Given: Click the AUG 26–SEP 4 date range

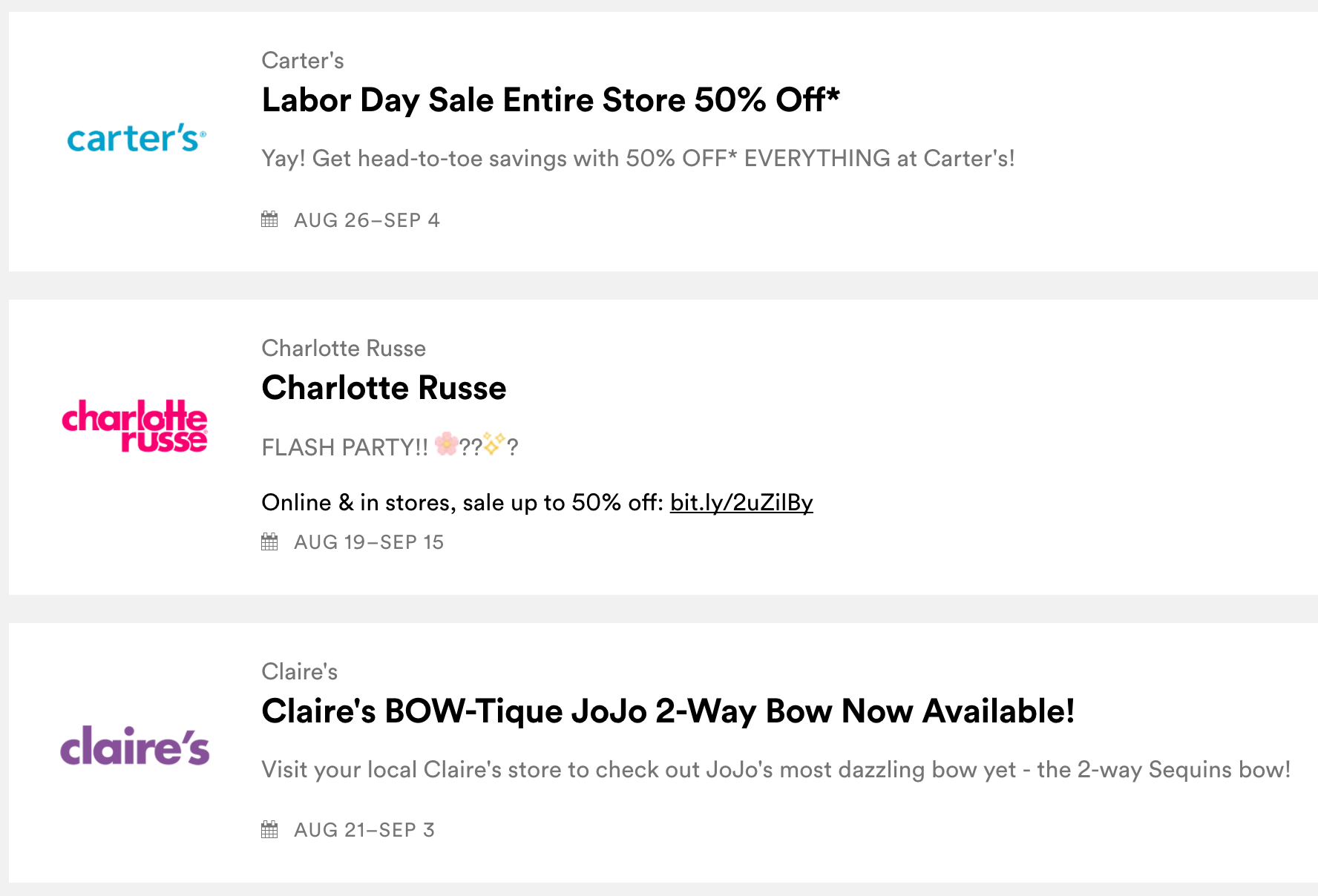Looking at the screenshot, I should click(x=367, y=220).
